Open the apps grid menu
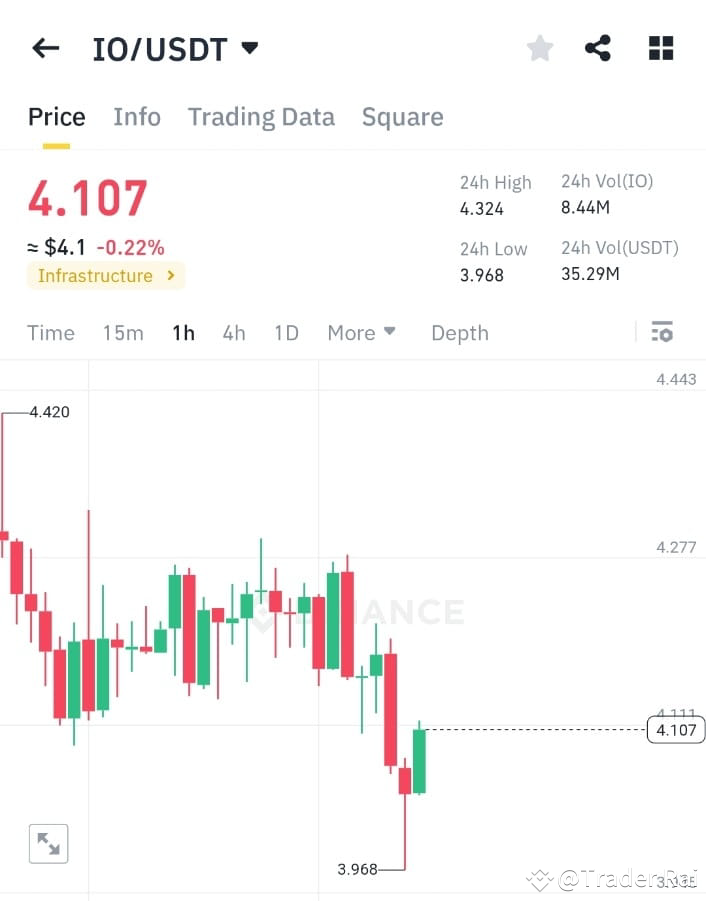This screenshot has width=706, height=901. 660,47
